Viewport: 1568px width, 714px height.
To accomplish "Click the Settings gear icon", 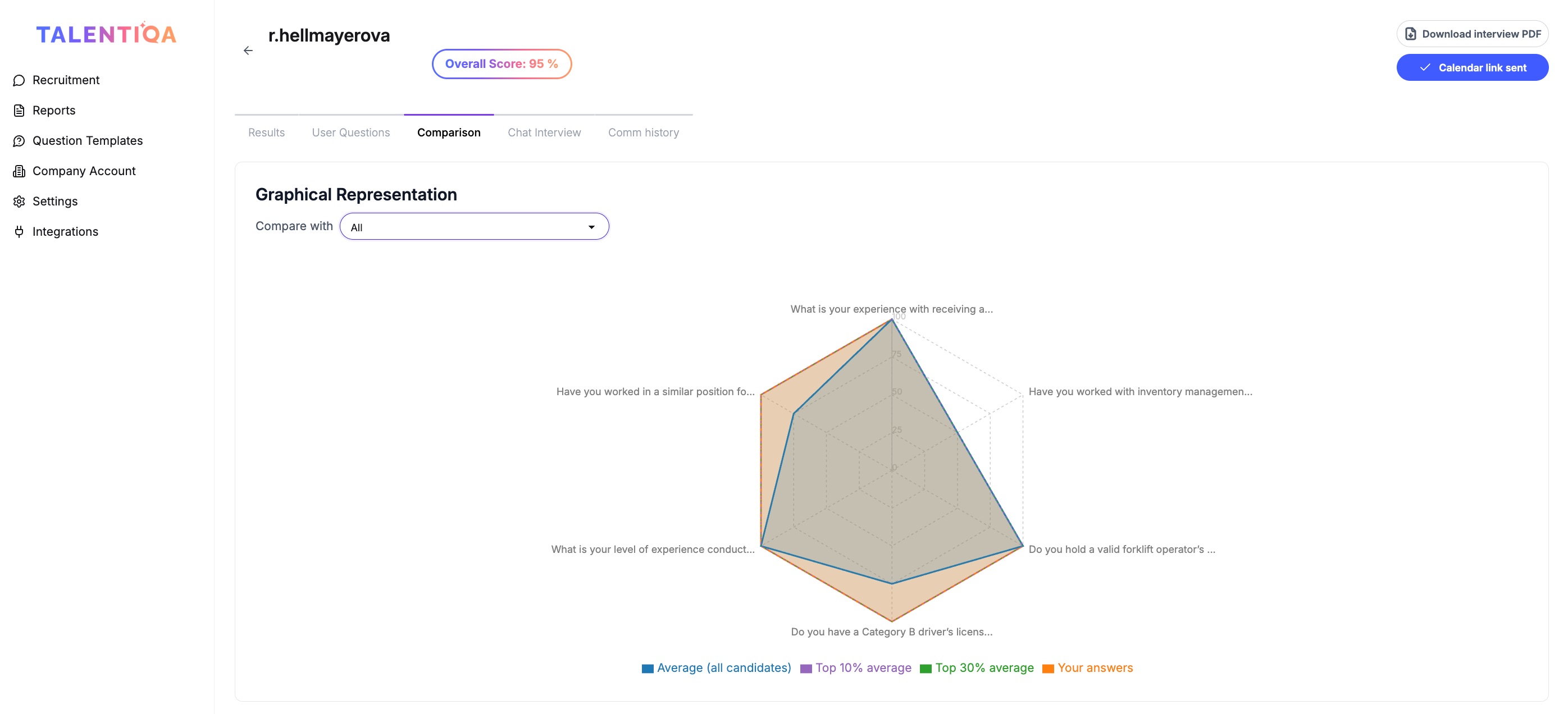I will (x=19, y=202).
